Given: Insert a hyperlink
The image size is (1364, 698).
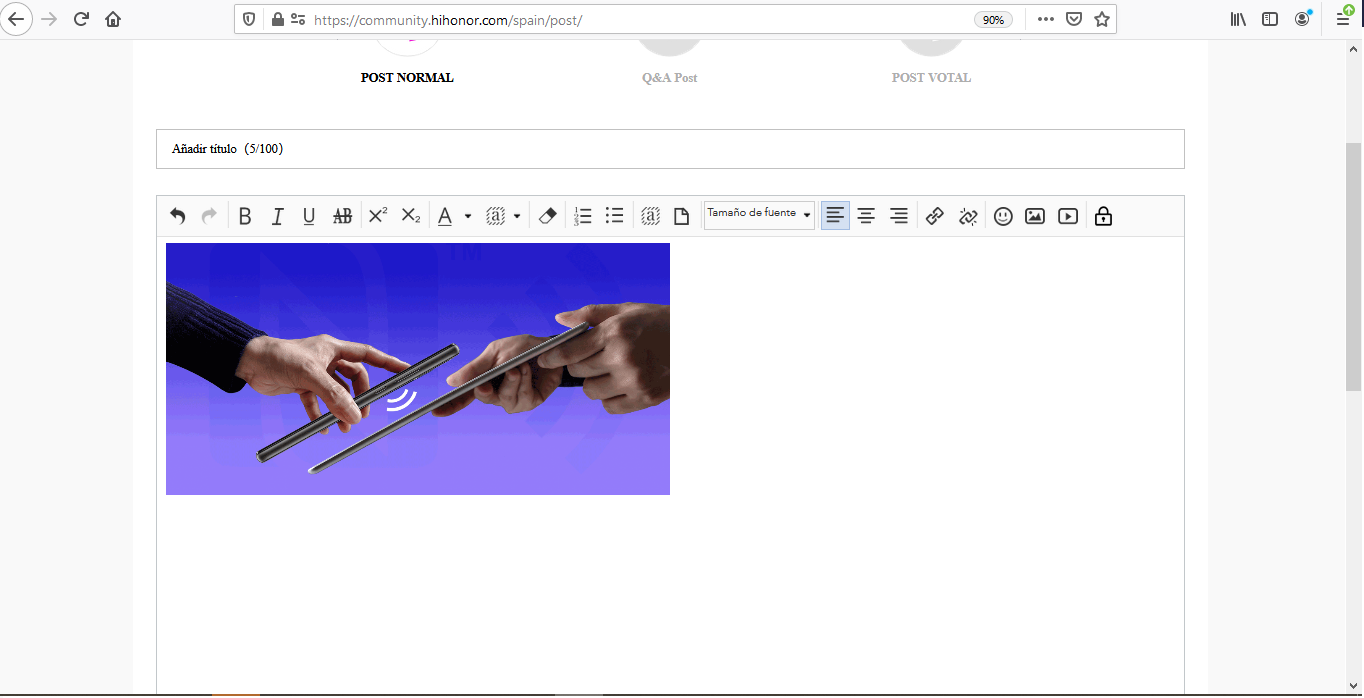Looking at the screenshot, I should pyautogui.click(x=935, y=216).
